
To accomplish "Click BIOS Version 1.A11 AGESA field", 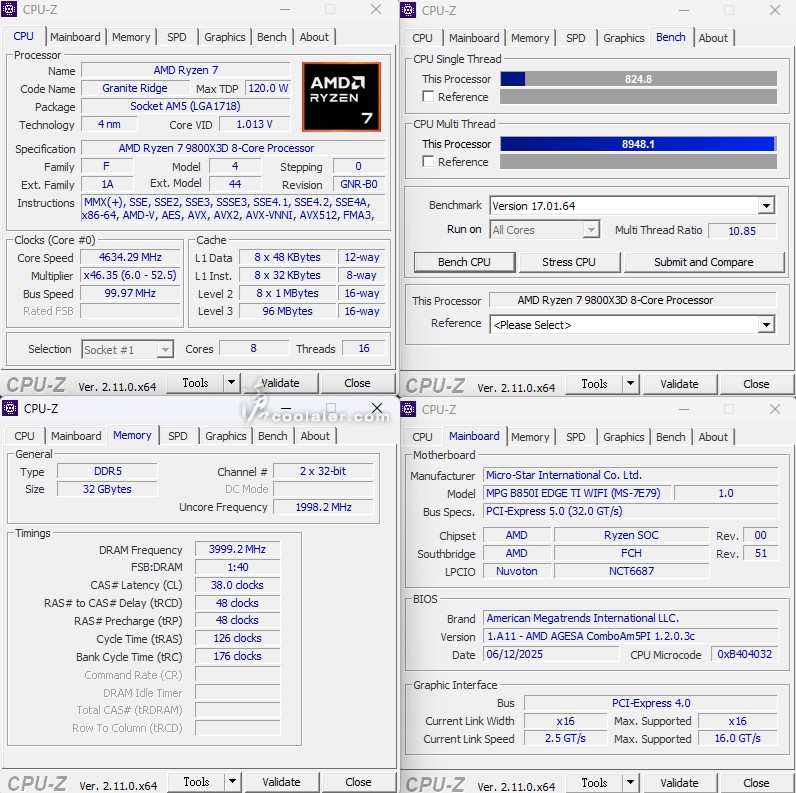I will 631,636.
